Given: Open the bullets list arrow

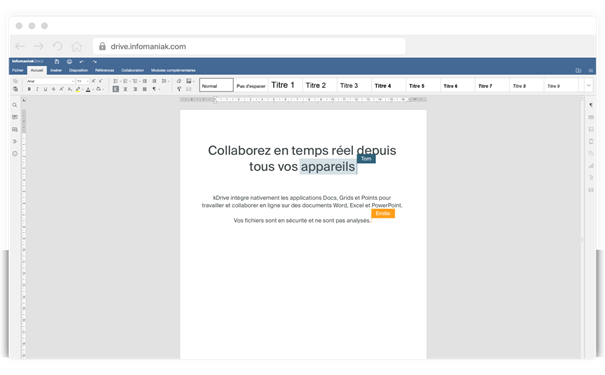Looking at the screenshot, I should (120, 81).
